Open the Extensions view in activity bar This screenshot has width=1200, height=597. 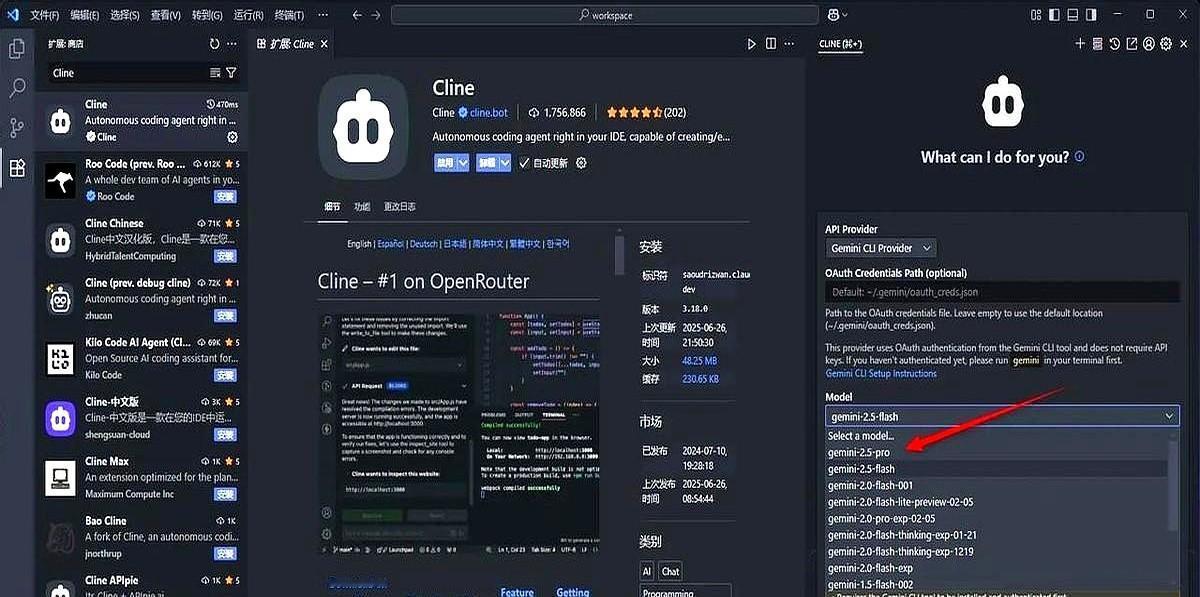pyautogui.click(x=17, y=167)
